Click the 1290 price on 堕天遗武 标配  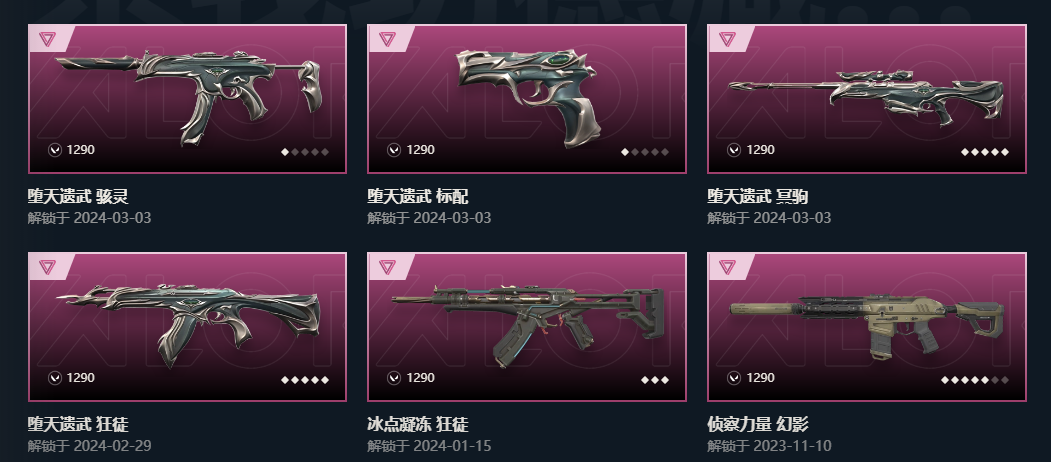pos(420,150)
